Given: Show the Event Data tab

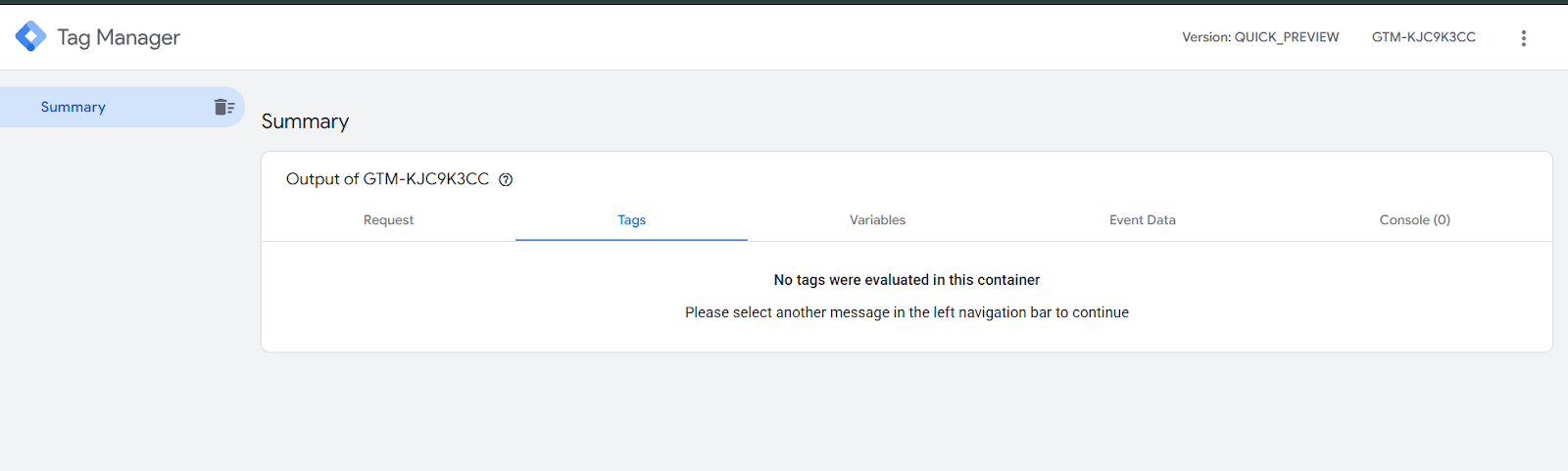Looking at the screenshot, I should point(1142,220).
